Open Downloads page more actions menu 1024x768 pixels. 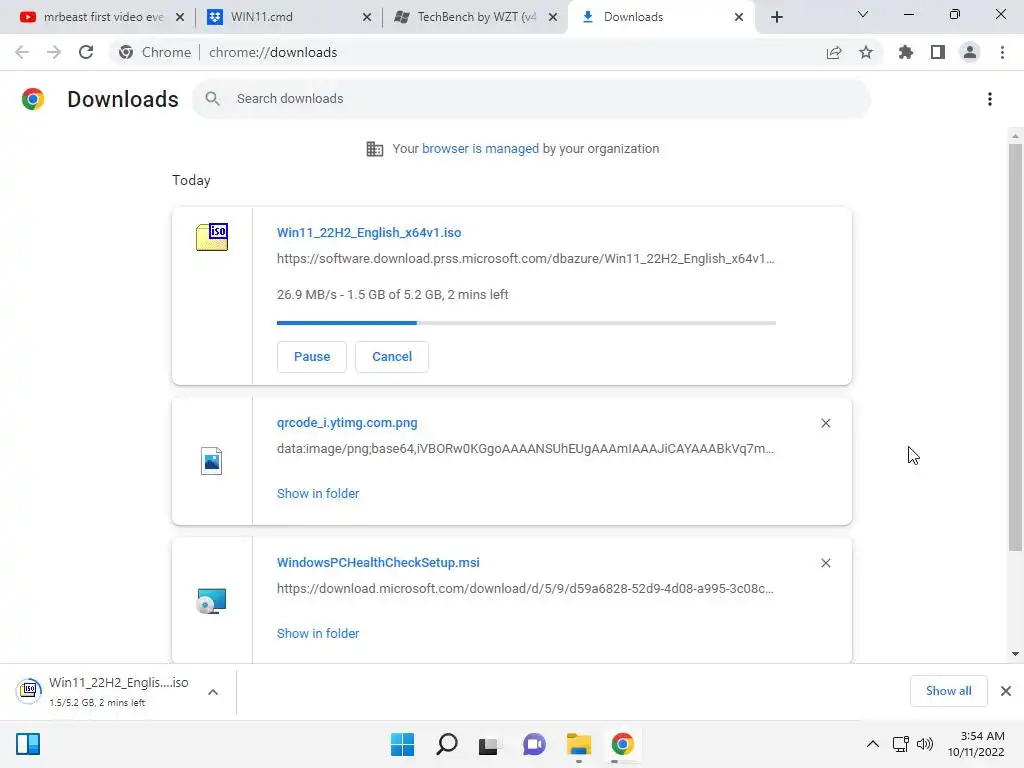point(990,99)
